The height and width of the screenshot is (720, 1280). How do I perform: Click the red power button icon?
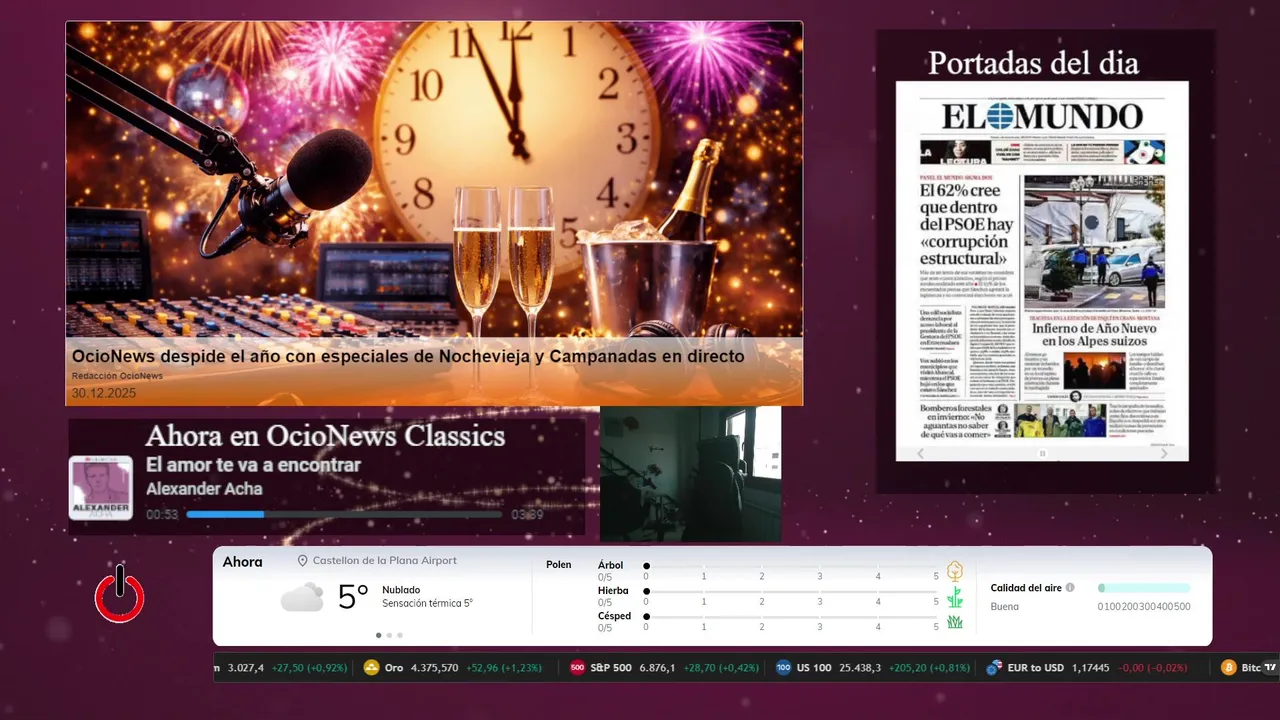pos(120,594)
